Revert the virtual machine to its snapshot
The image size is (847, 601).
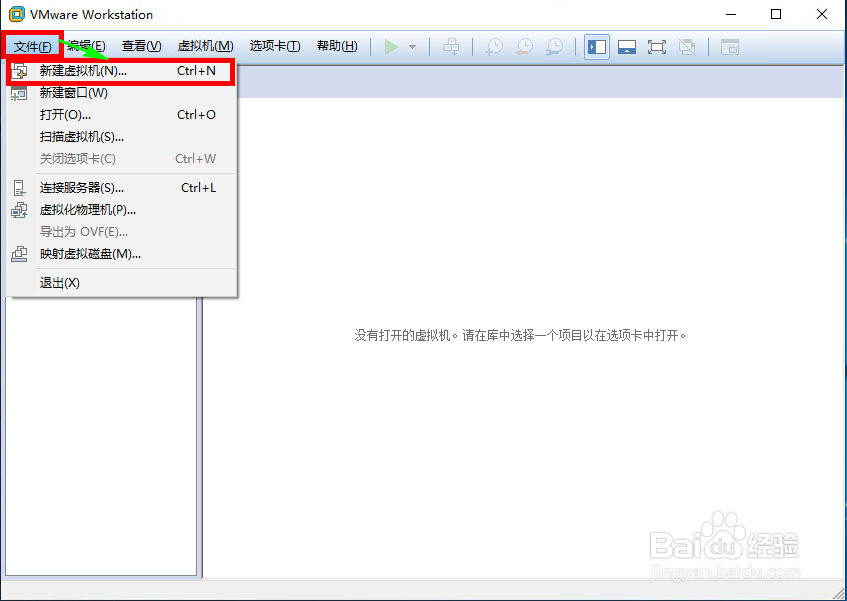click(x=524, y=46)
